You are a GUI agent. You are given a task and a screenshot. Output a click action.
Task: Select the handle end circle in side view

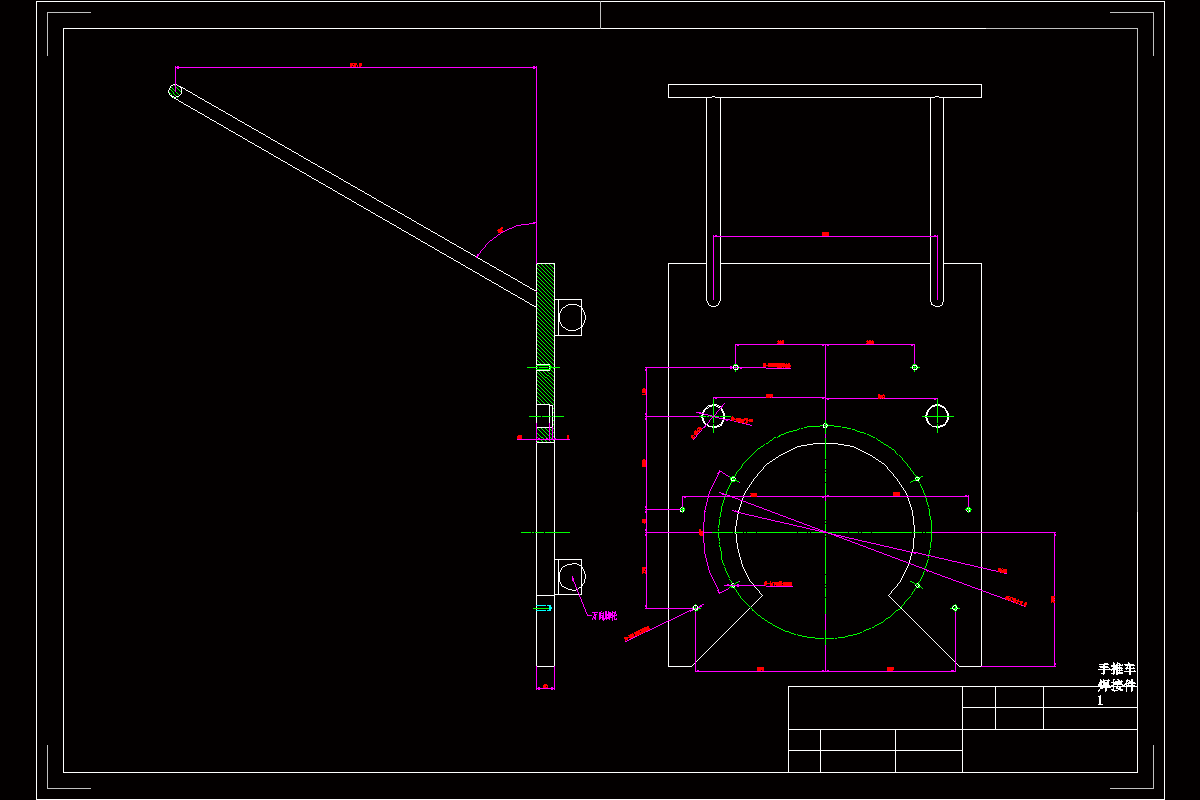(x=175, y=91)
